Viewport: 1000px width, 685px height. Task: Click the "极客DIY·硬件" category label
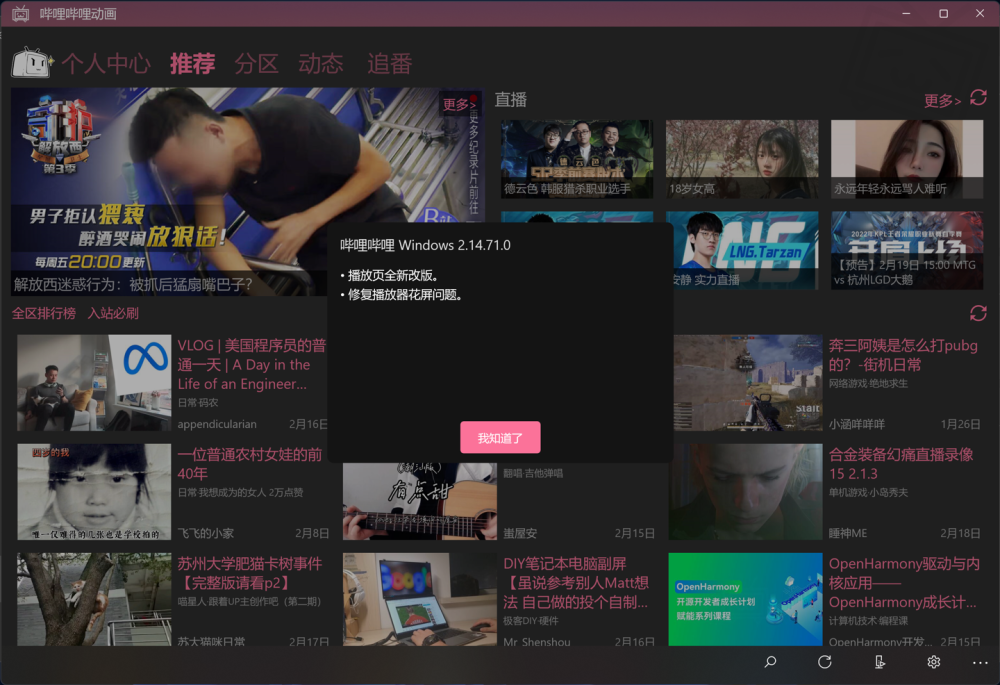(x=531, y=621)
